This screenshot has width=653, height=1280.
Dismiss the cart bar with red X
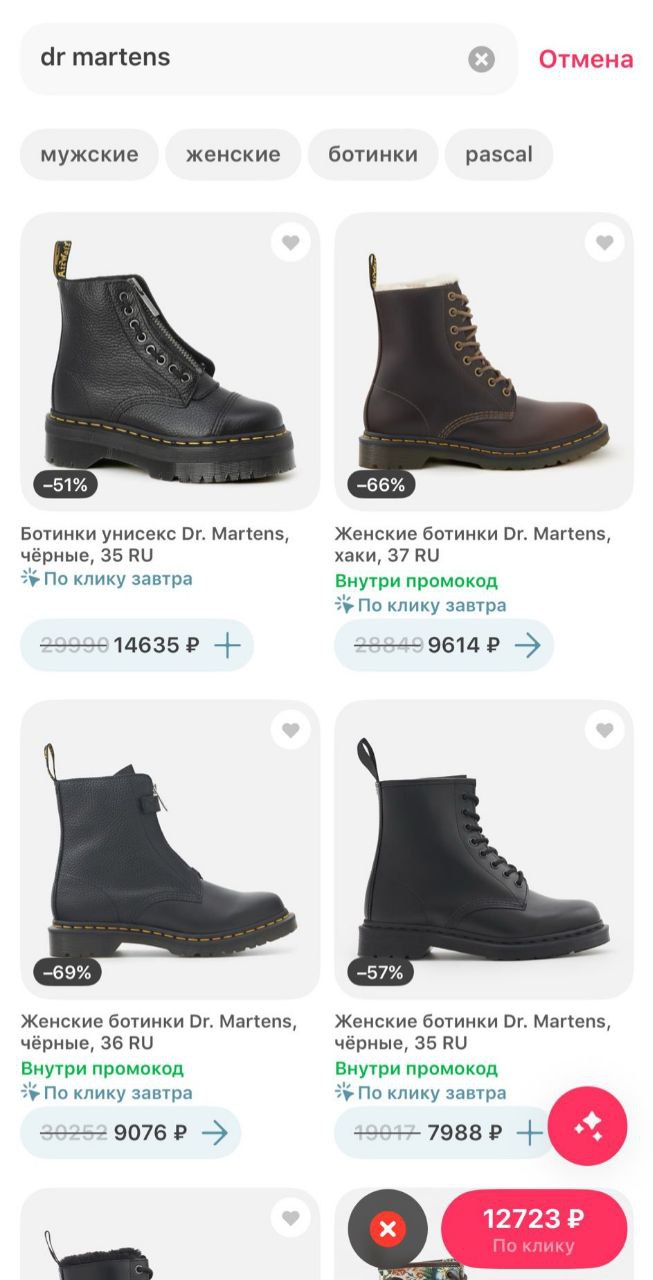pyautogui.click(x=388, y=1229)
